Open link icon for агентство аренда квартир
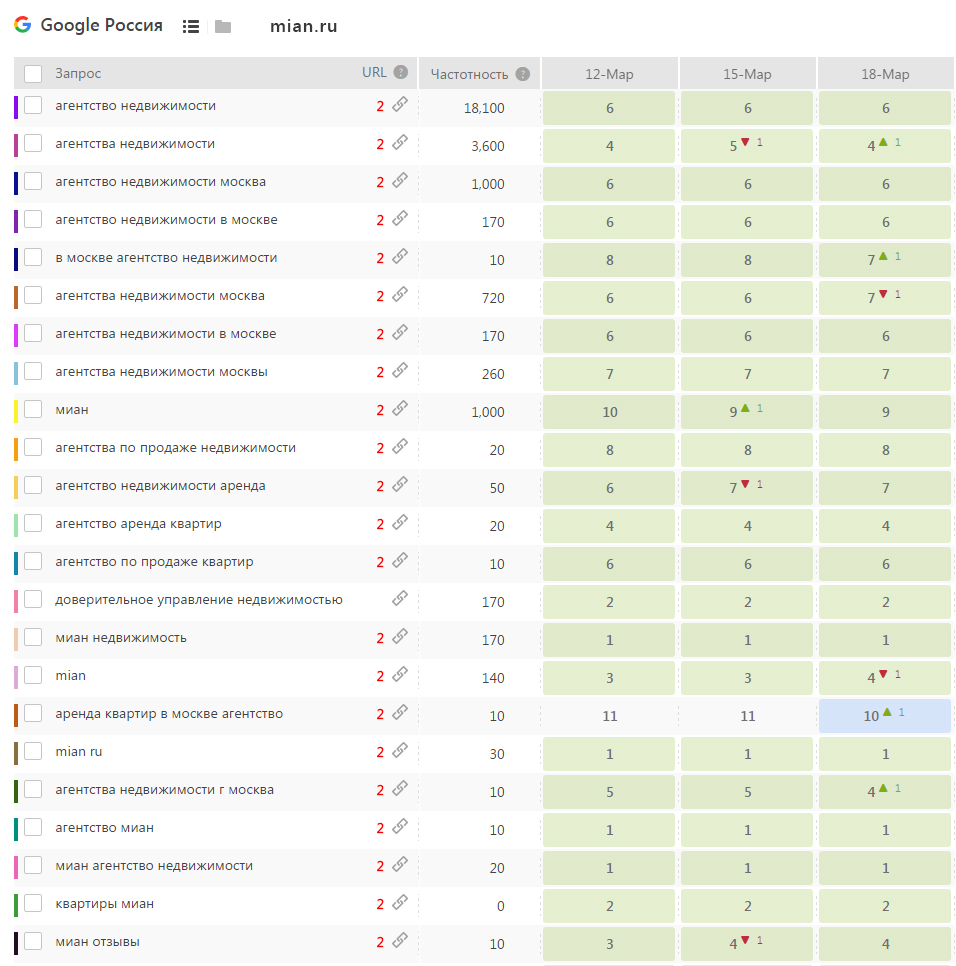Screen dimensions: 956x966 pos(400,522)
